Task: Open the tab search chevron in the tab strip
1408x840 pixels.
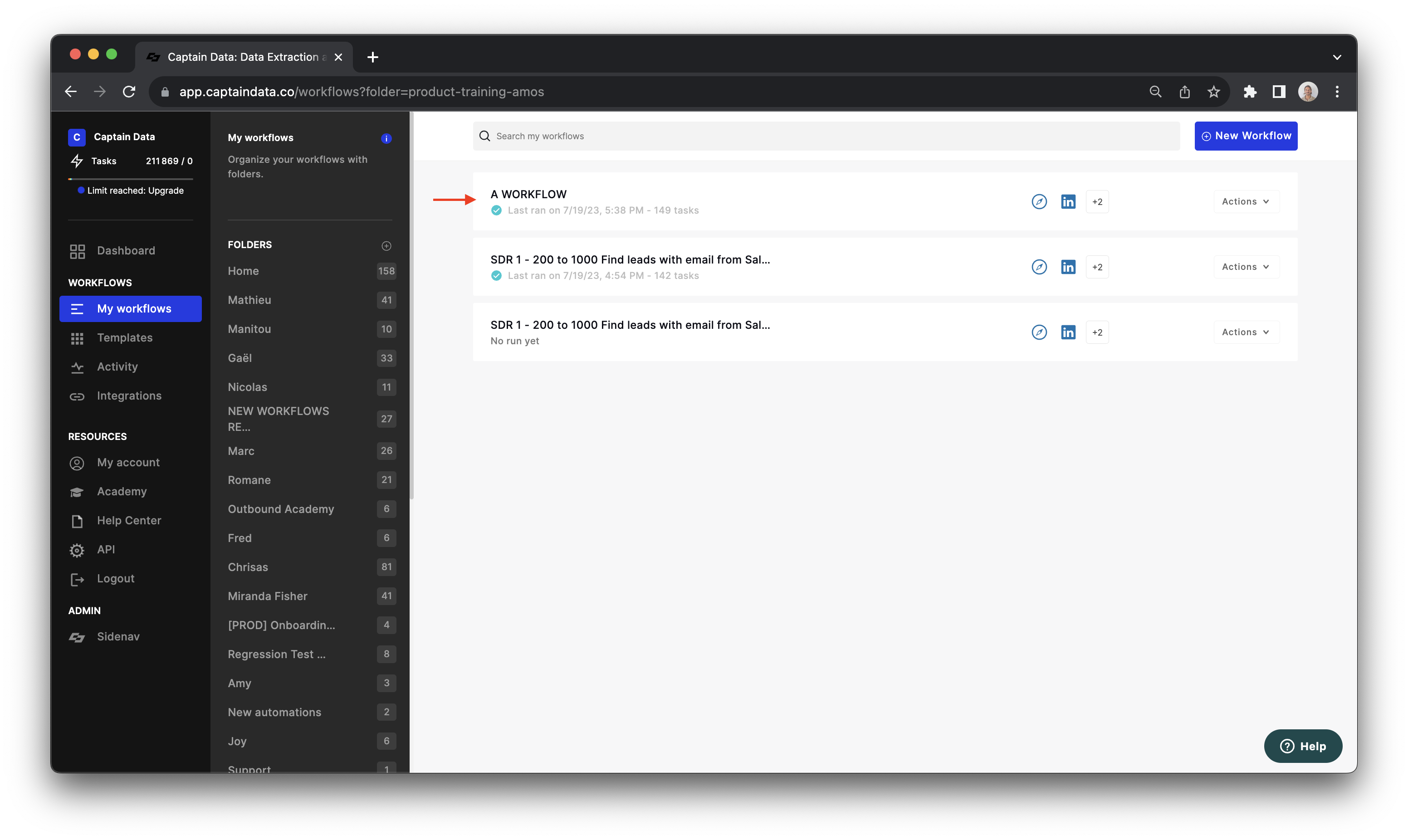Action: point(1337,57)
